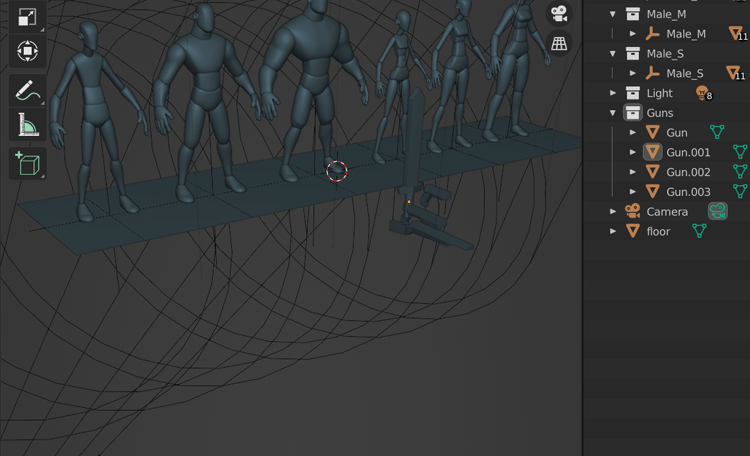
Task: Select the Measure tool
Action: [x=27, y=124]
